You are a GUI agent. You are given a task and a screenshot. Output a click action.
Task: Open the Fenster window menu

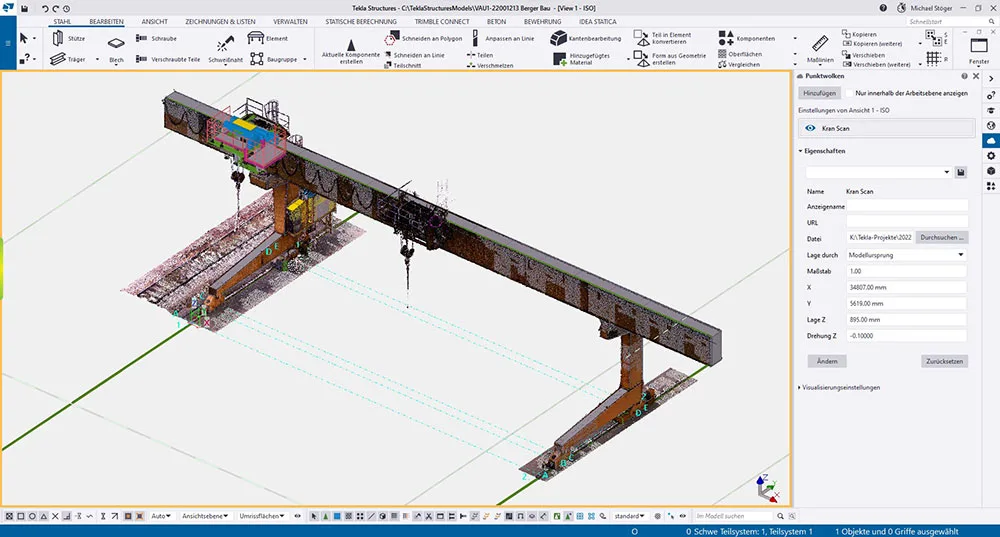tap(979, 51)
